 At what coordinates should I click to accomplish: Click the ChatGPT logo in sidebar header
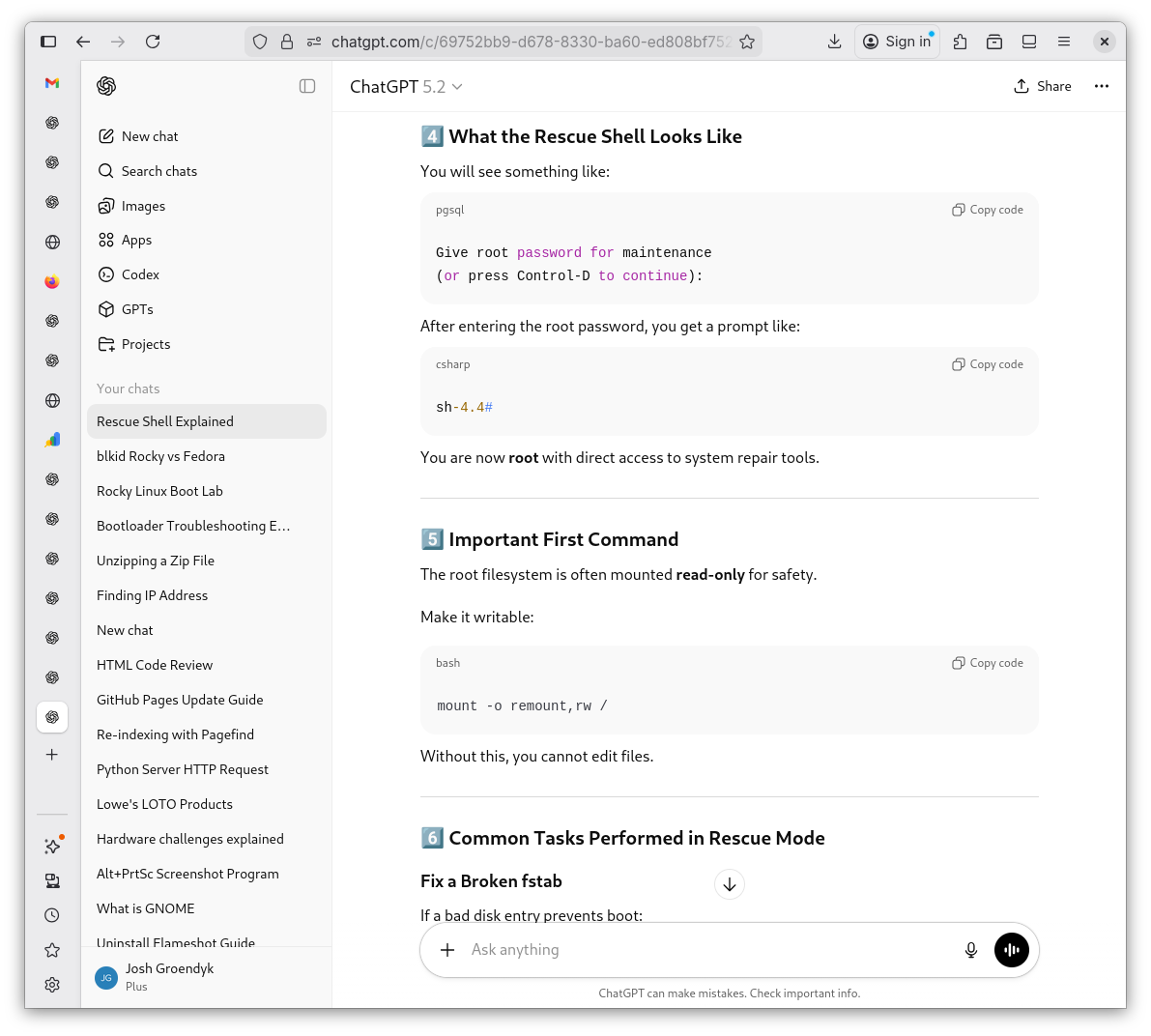tap(106, 86)
